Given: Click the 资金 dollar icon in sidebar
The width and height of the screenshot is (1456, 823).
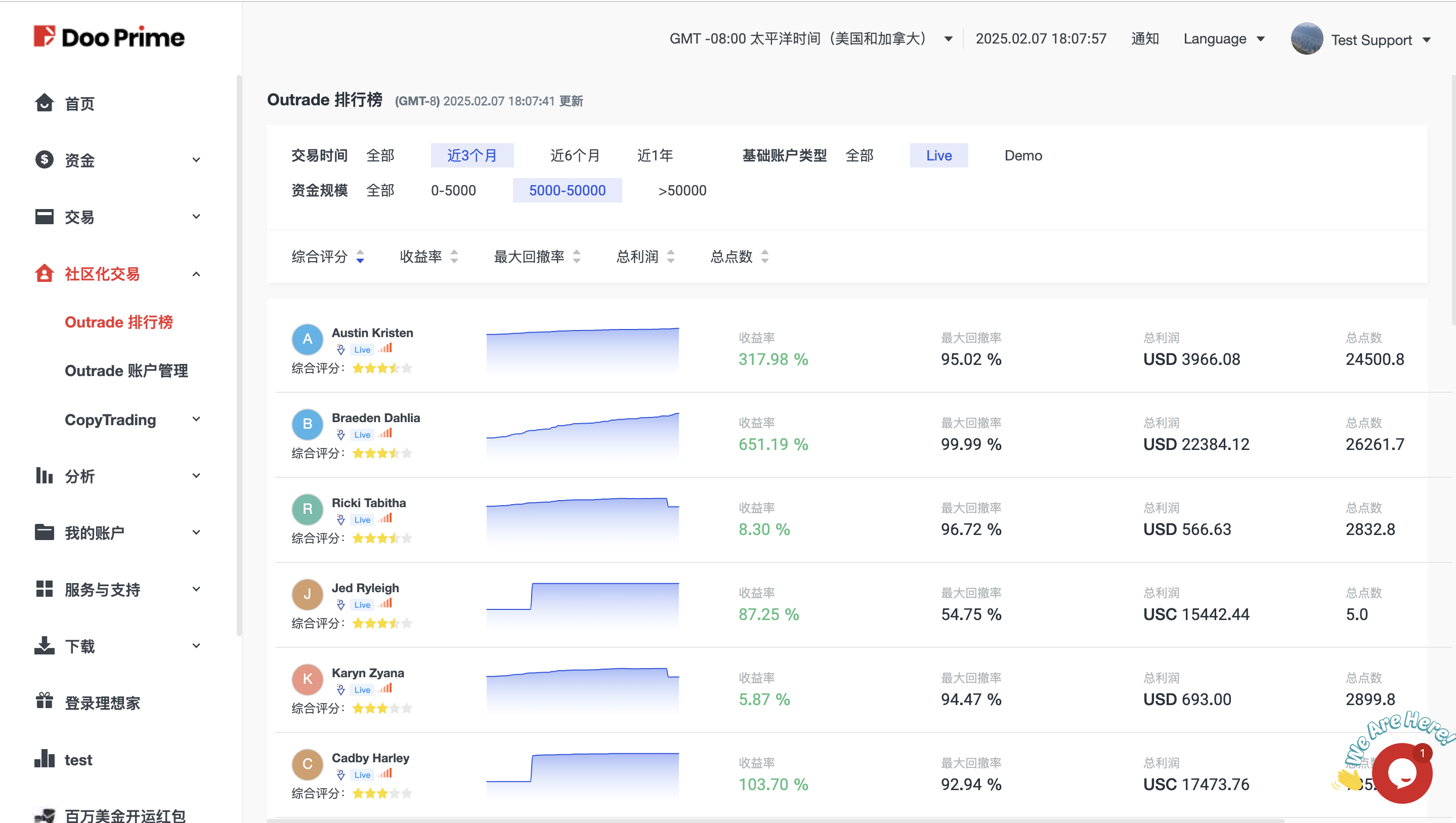Looking at the screenshot, I should (x=44, y=160).
